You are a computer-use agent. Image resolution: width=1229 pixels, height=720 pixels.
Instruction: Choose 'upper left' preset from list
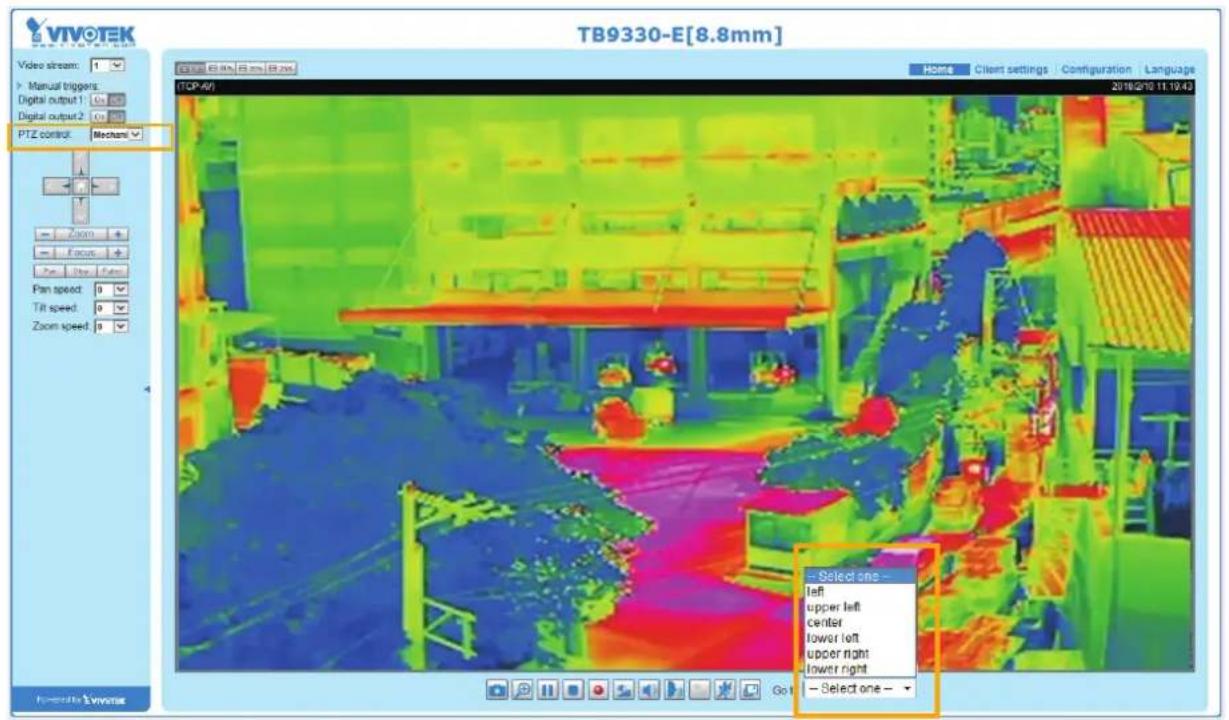859,607
